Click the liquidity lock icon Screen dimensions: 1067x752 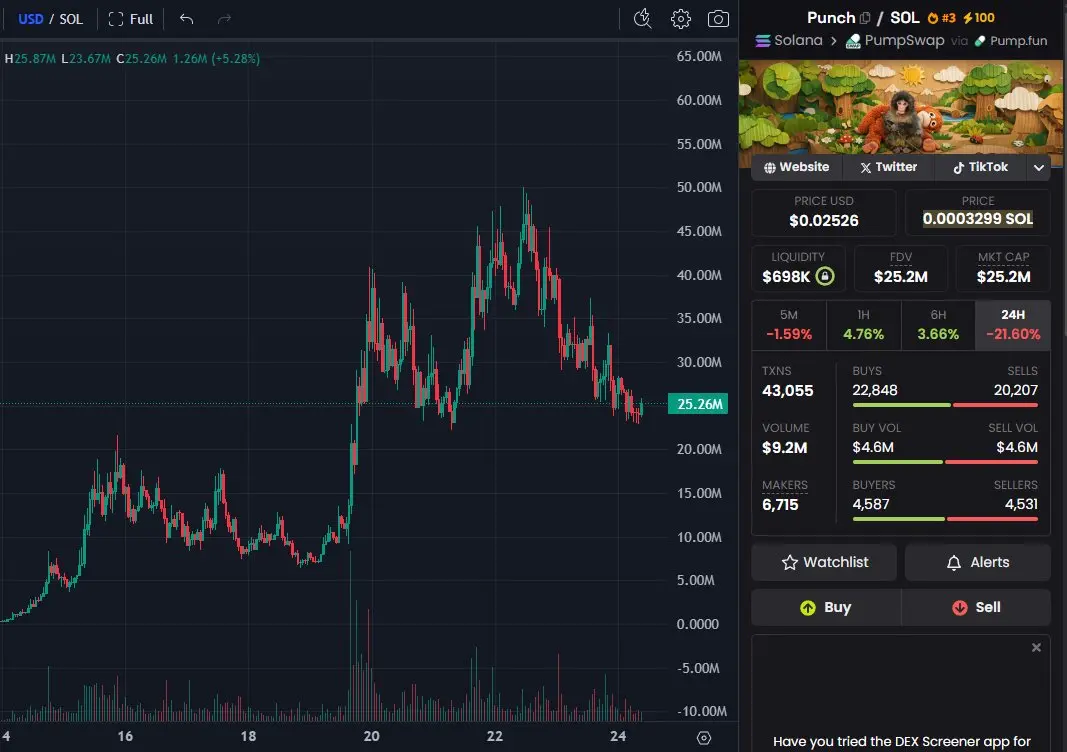pyautogui.click(x=825, y=276)
